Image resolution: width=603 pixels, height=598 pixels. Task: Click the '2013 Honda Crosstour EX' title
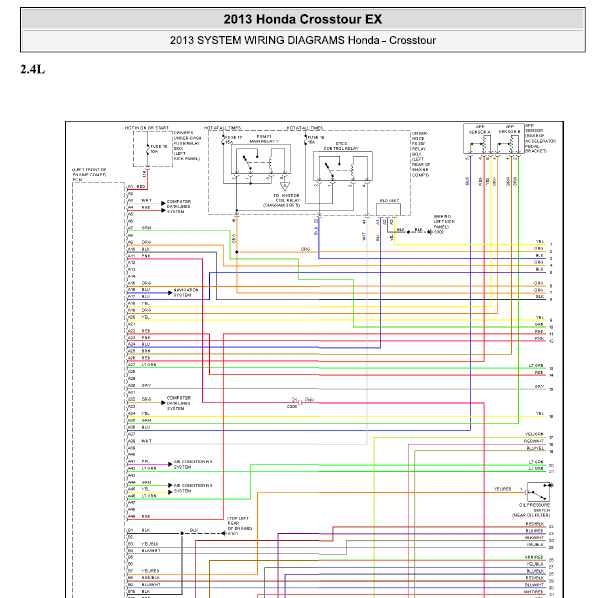(x=303, y=19)
